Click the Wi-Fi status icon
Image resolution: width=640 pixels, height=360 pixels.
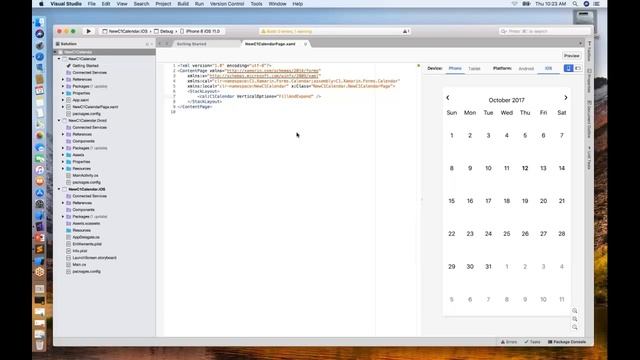(514, 4)
